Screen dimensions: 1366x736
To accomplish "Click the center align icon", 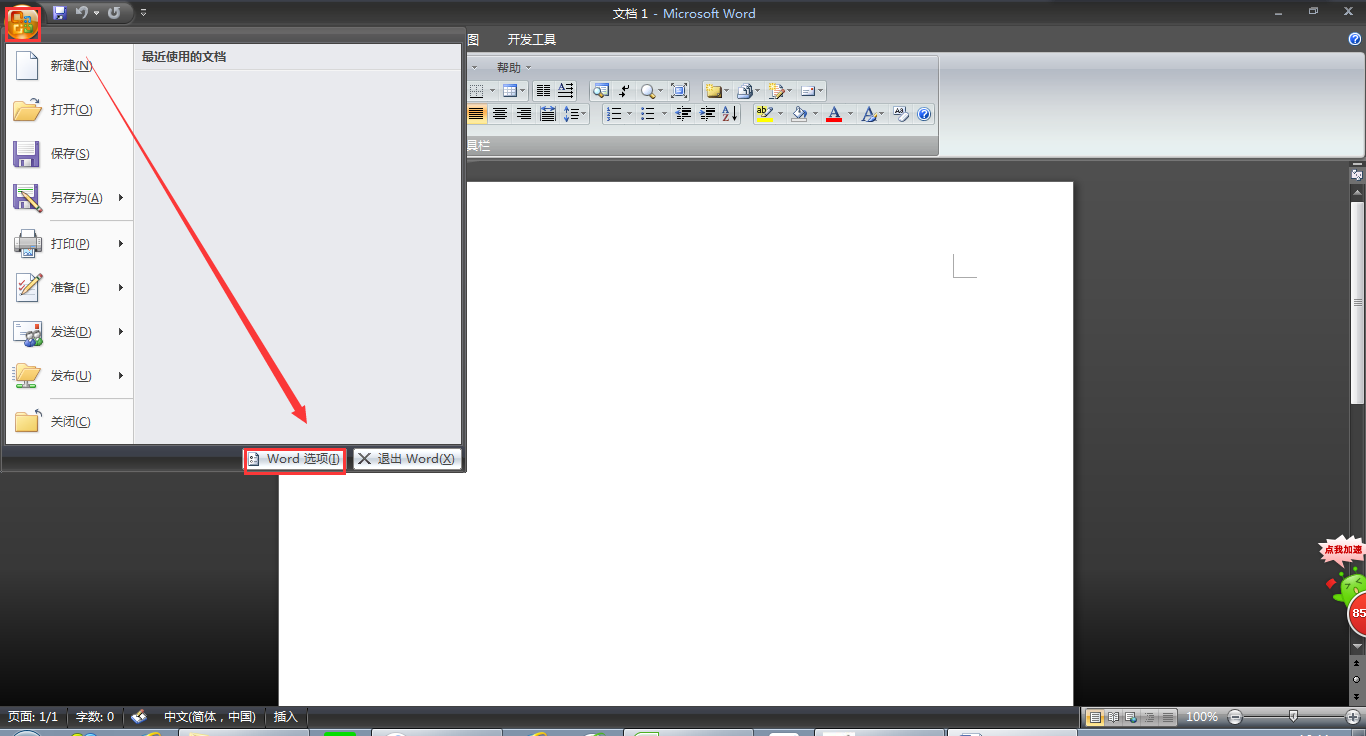I will click(499, 114).
